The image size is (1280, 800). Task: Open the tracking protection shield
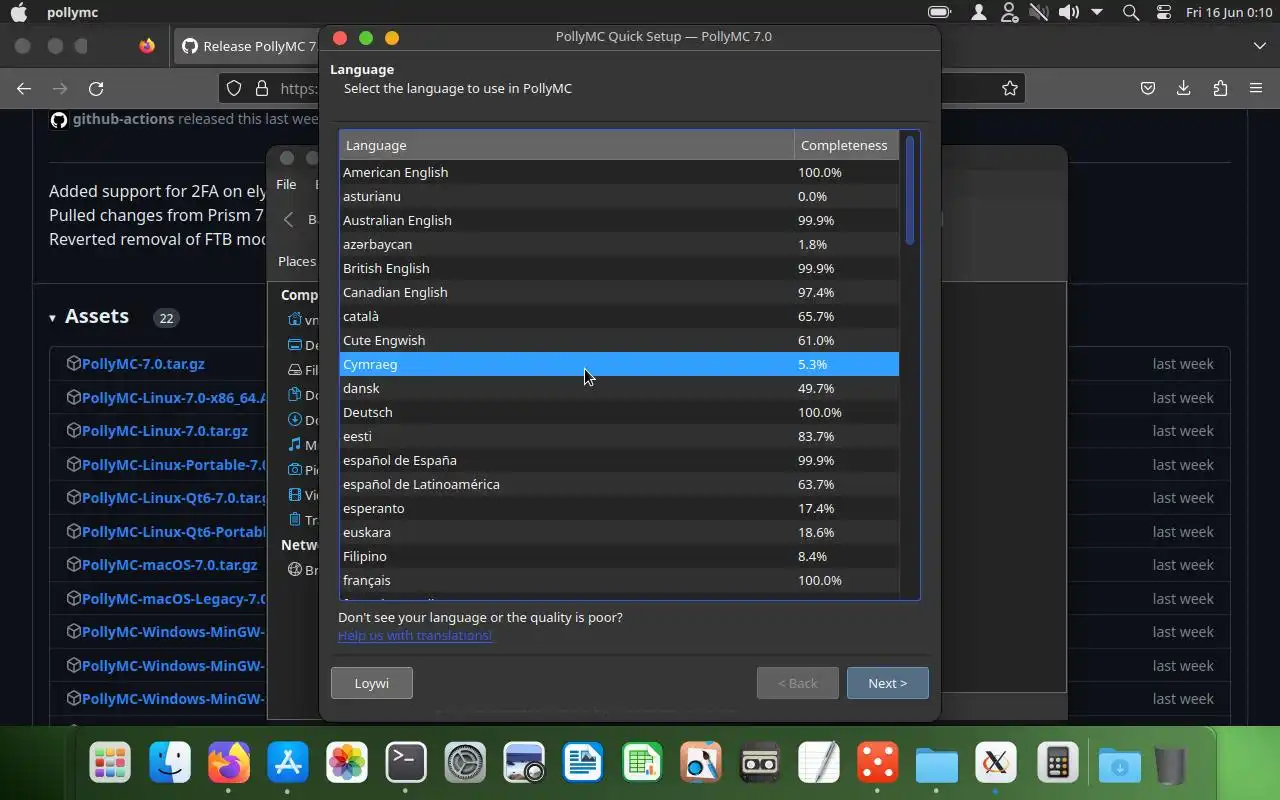pyautogui.click(x=234, y=88)
